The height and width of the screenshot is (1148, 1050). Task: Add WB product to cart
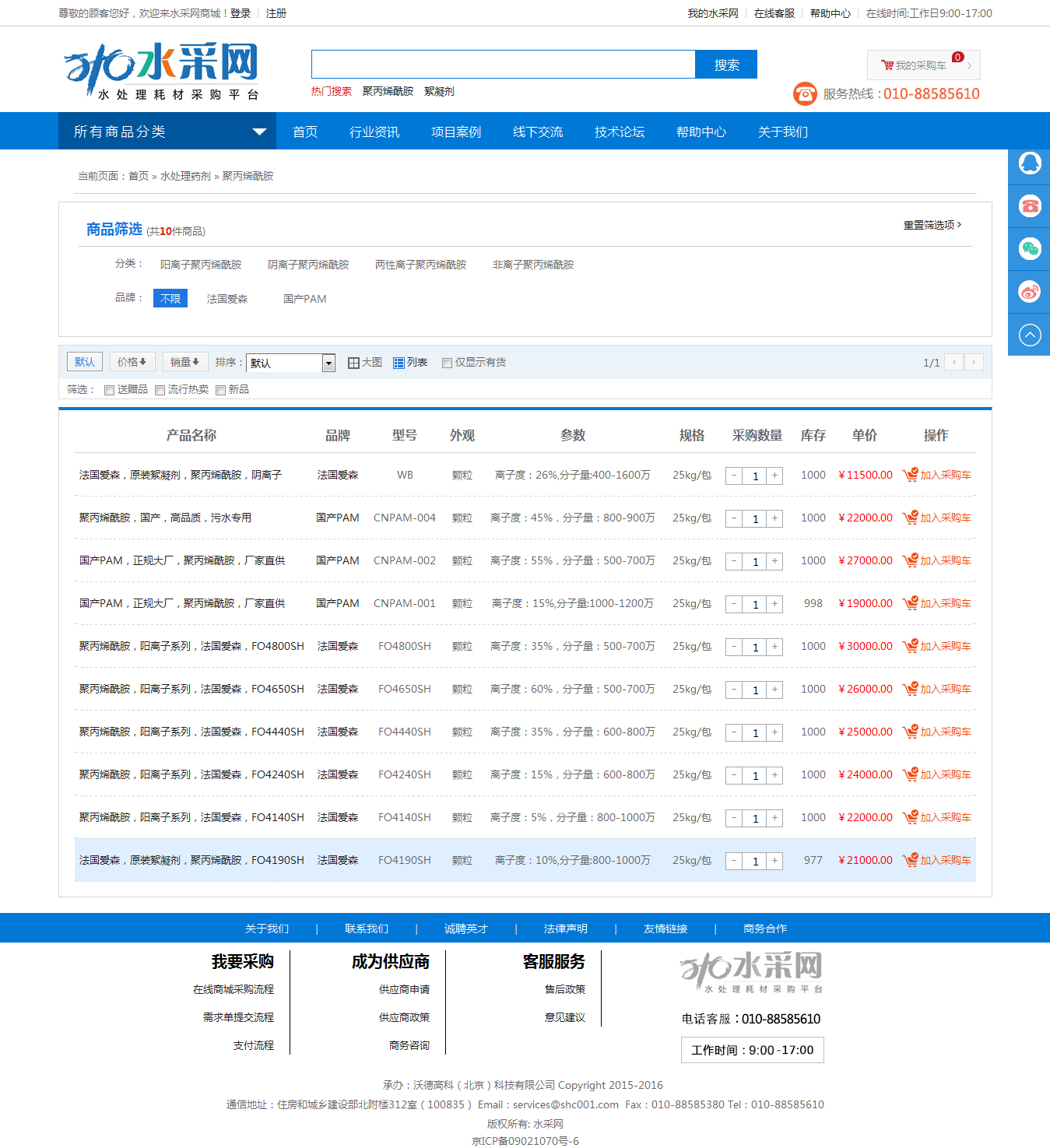tap(936, 475)
